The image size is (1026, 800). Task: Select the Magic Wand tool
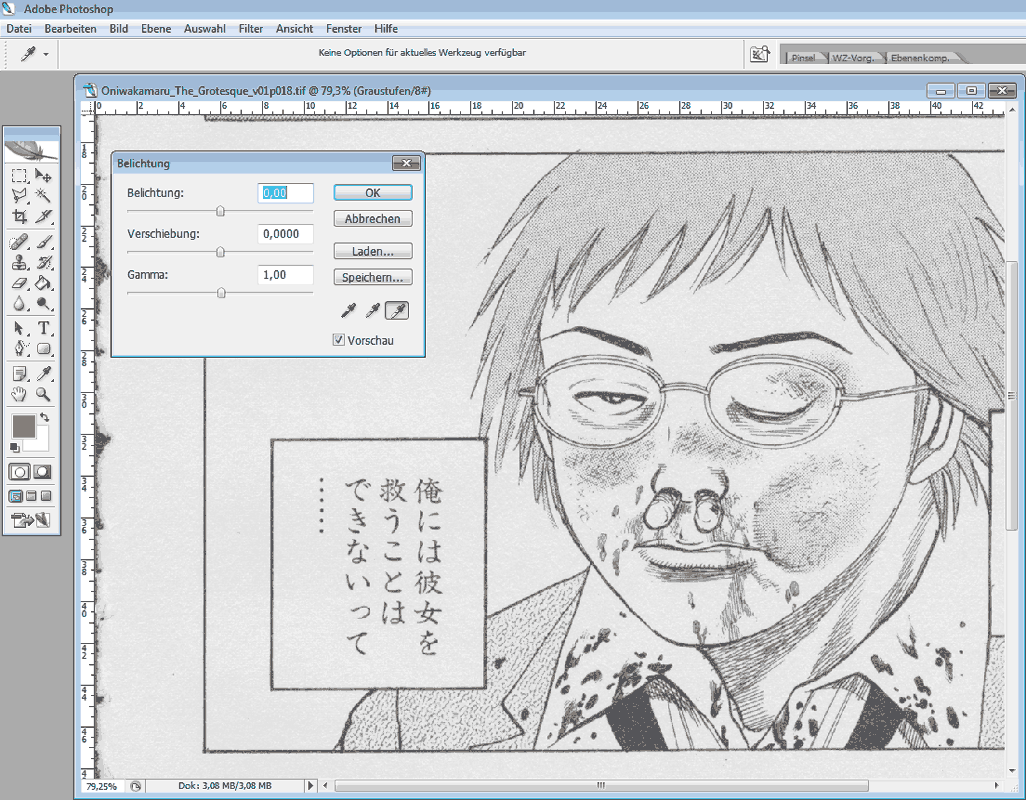click(x=43, y=196)
